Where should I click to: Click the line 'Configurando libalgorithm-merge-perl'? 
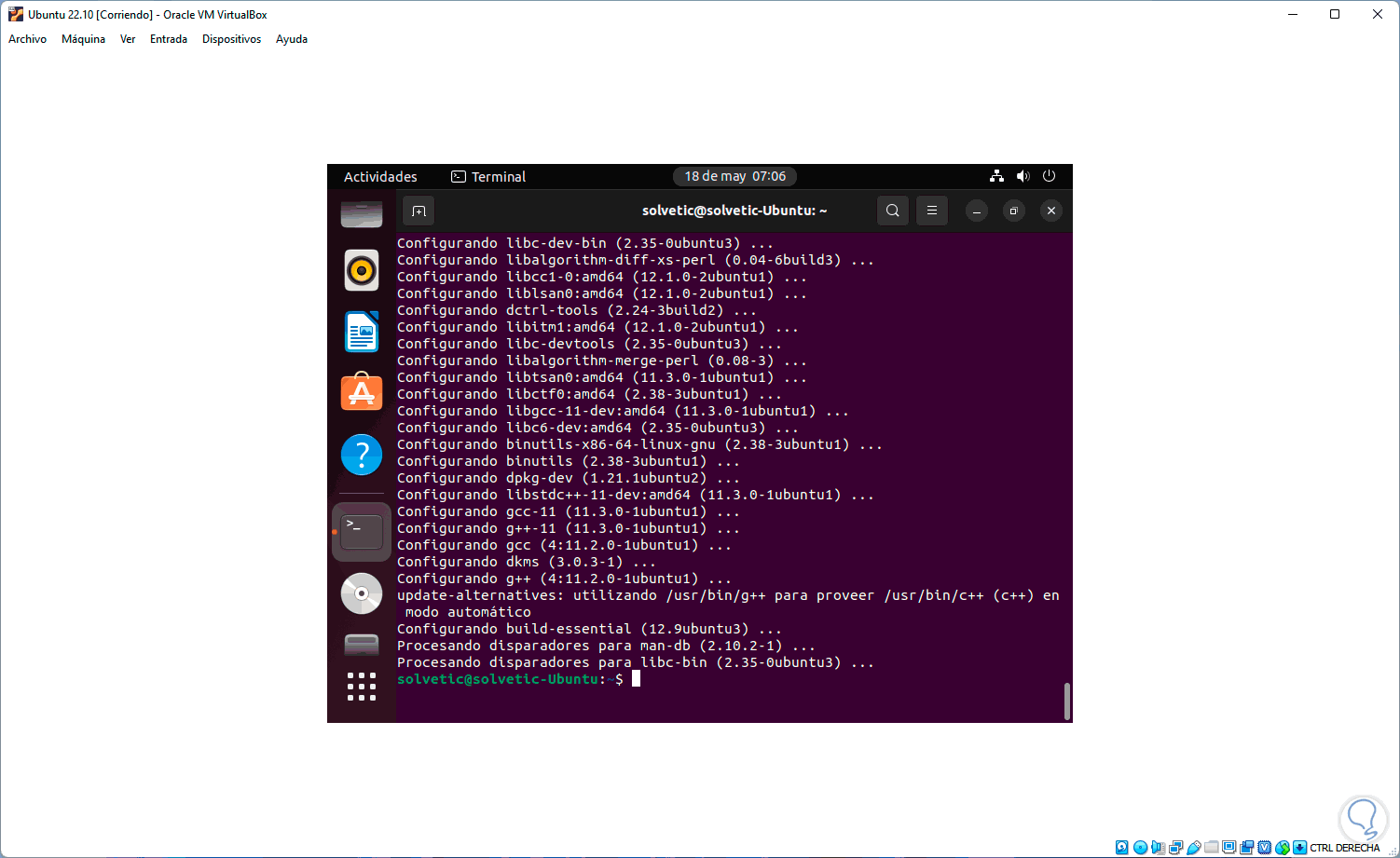coord(602,361)
